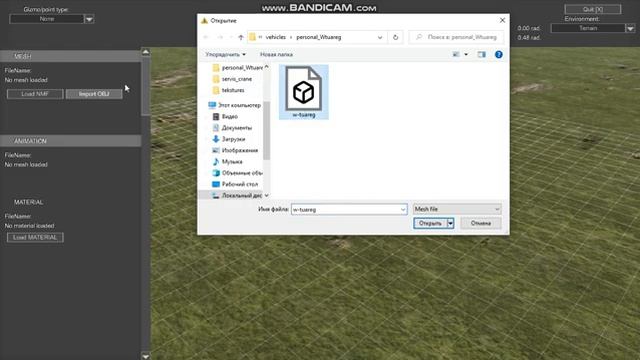Go back in the file dialog
This screenshot has height=360, width=640.
point(206,37)
